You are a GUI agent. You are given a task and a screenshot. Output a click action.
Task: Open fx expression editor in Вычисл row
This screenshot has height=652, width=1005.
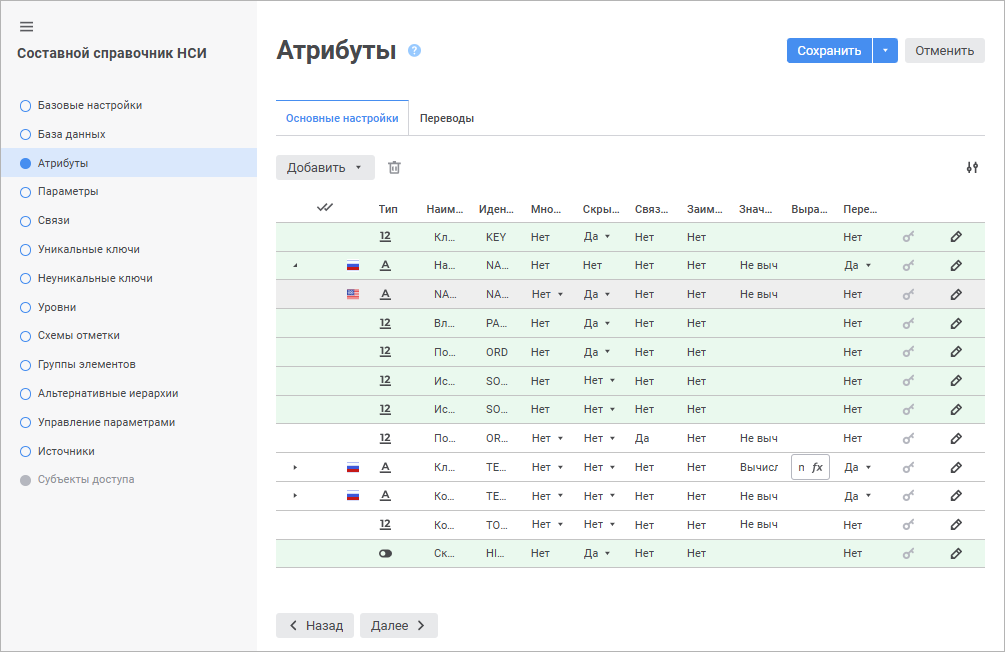pos(817,467)
